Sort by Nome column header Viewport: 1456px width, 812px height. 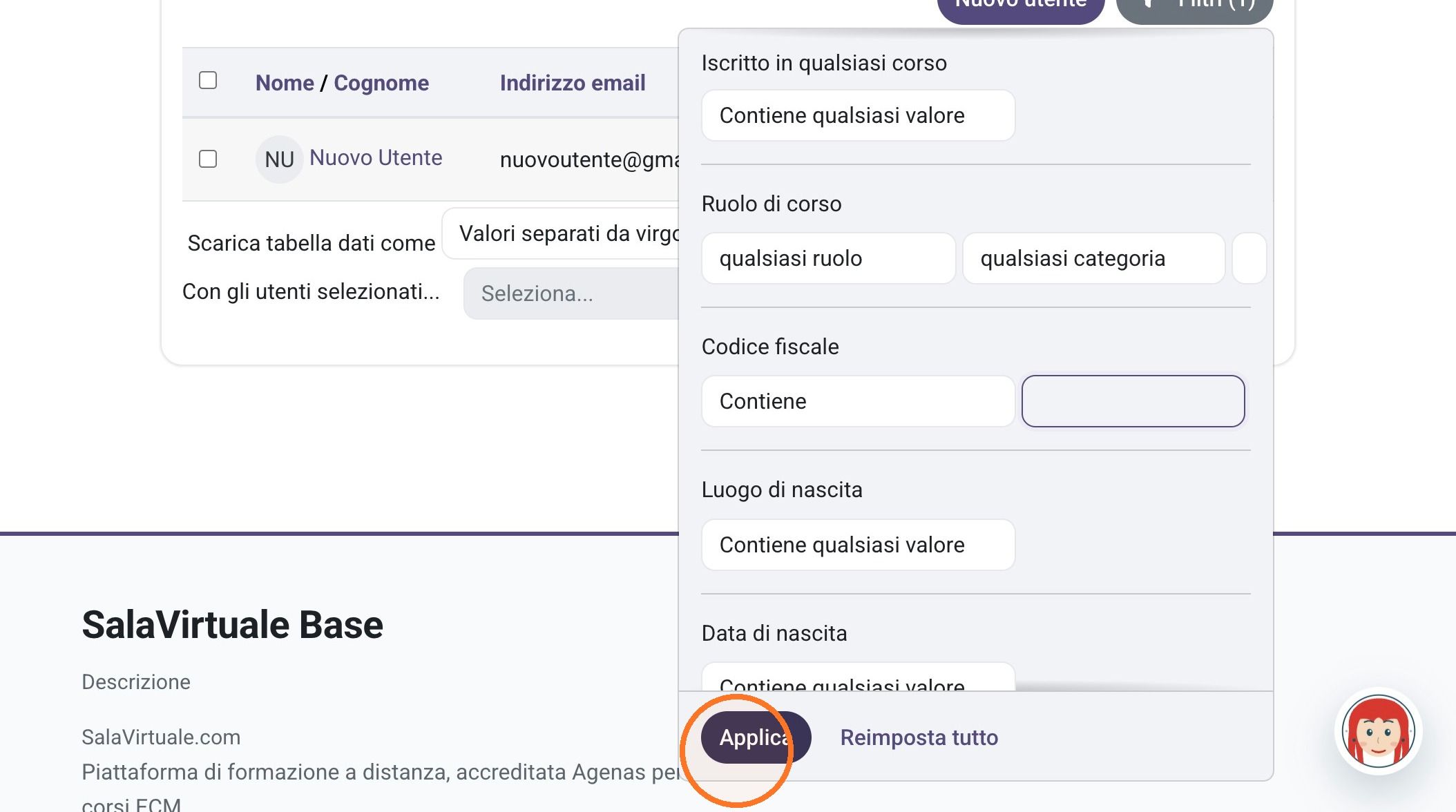(x=285, y=83)
